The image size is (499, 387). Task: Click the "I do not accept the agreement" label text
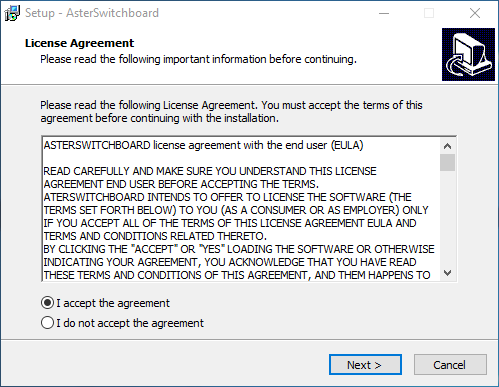(x=130, y=323)
